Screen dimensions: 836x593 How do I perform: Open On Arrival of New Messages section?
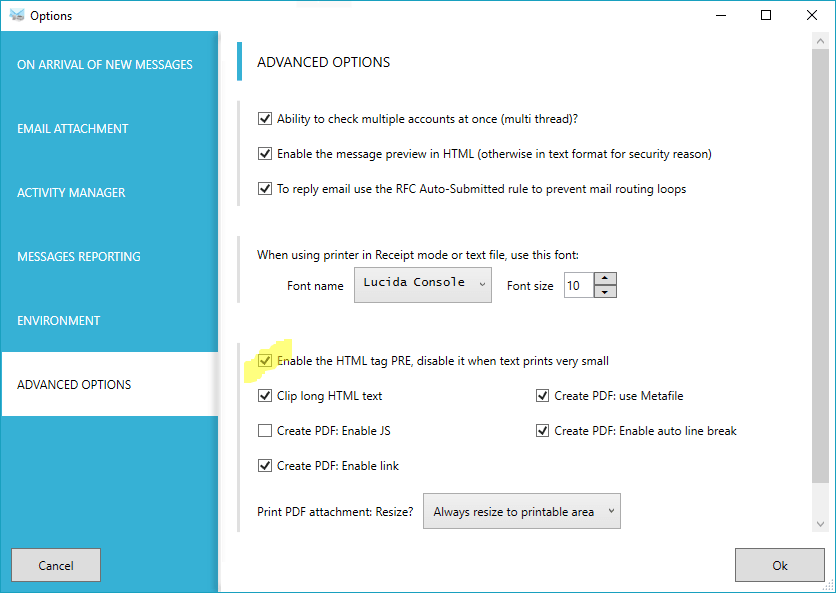click(x=109, y=64)
